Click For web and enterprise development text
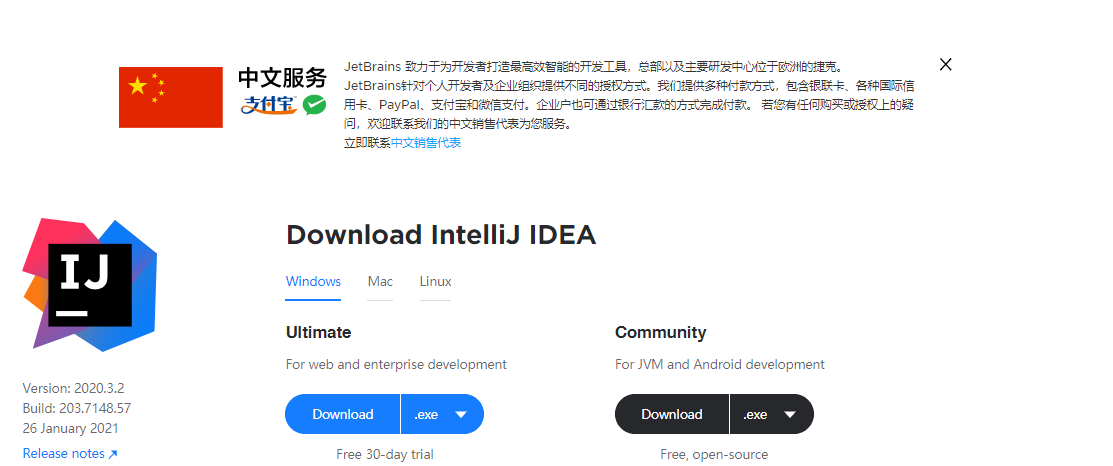1113x466 pixels. 396,365
